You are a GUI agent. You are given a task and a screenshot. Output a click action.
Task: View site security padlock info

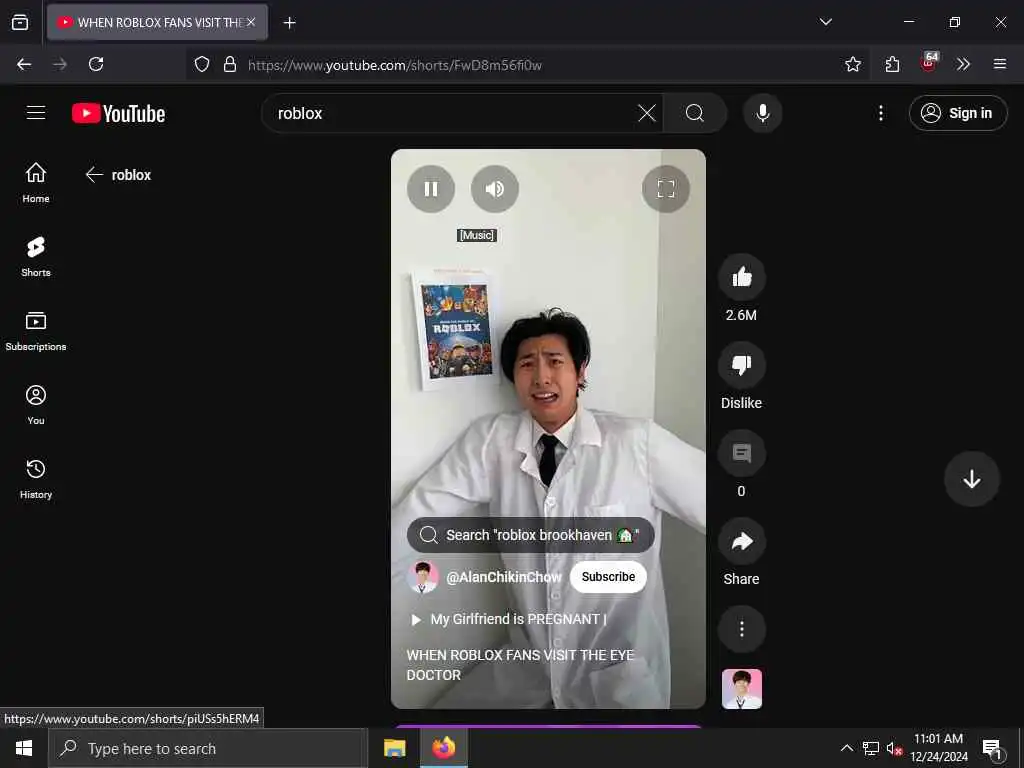(230, 64)
